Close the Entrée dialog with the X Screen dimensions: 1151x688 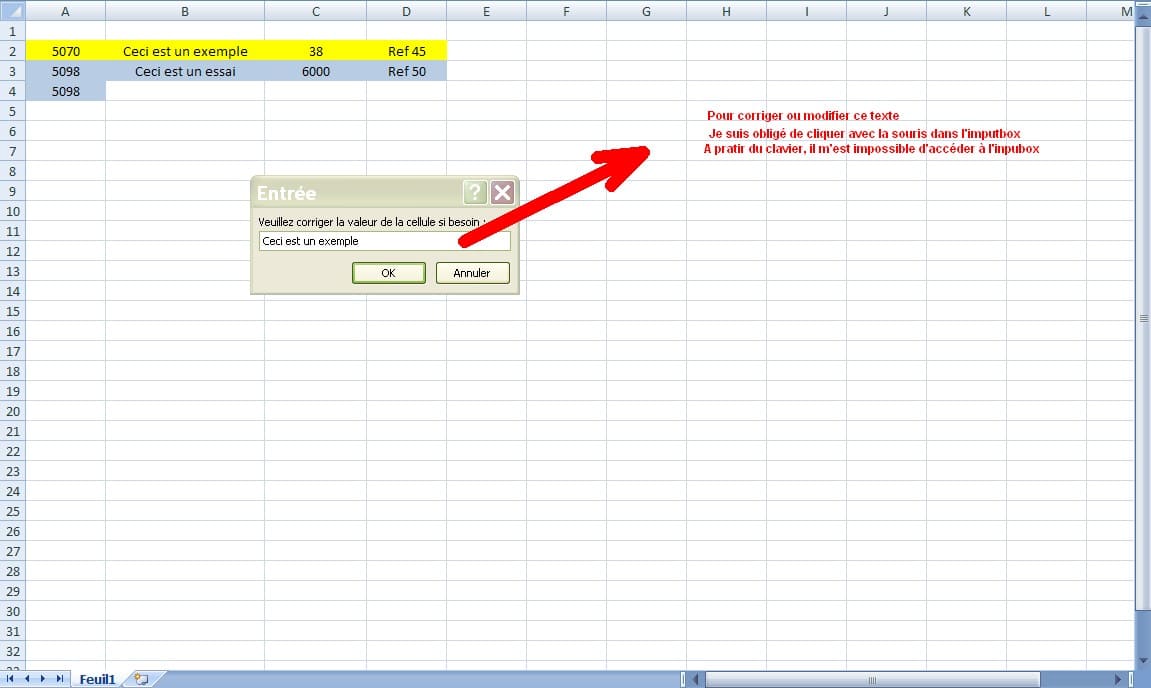(502, 192)
